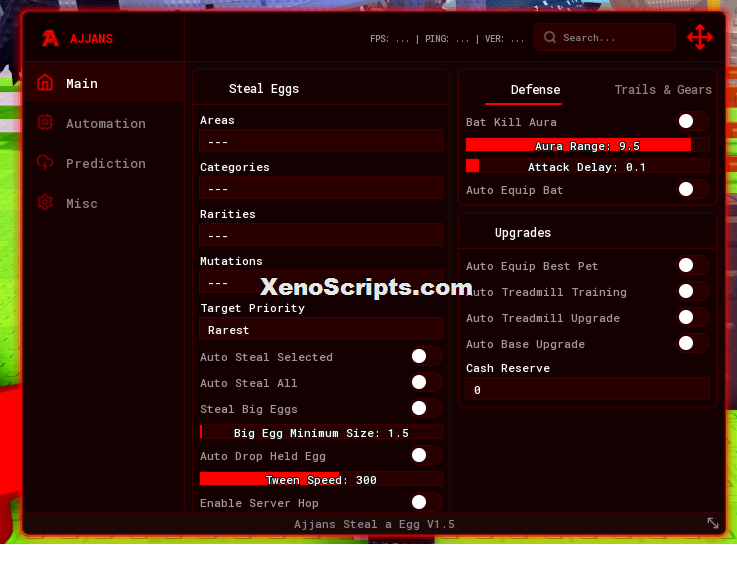The image size is (737, 574).
Task: Click the Prediction cloud icon
Action: pyautogui.click(x=45, y=162)
